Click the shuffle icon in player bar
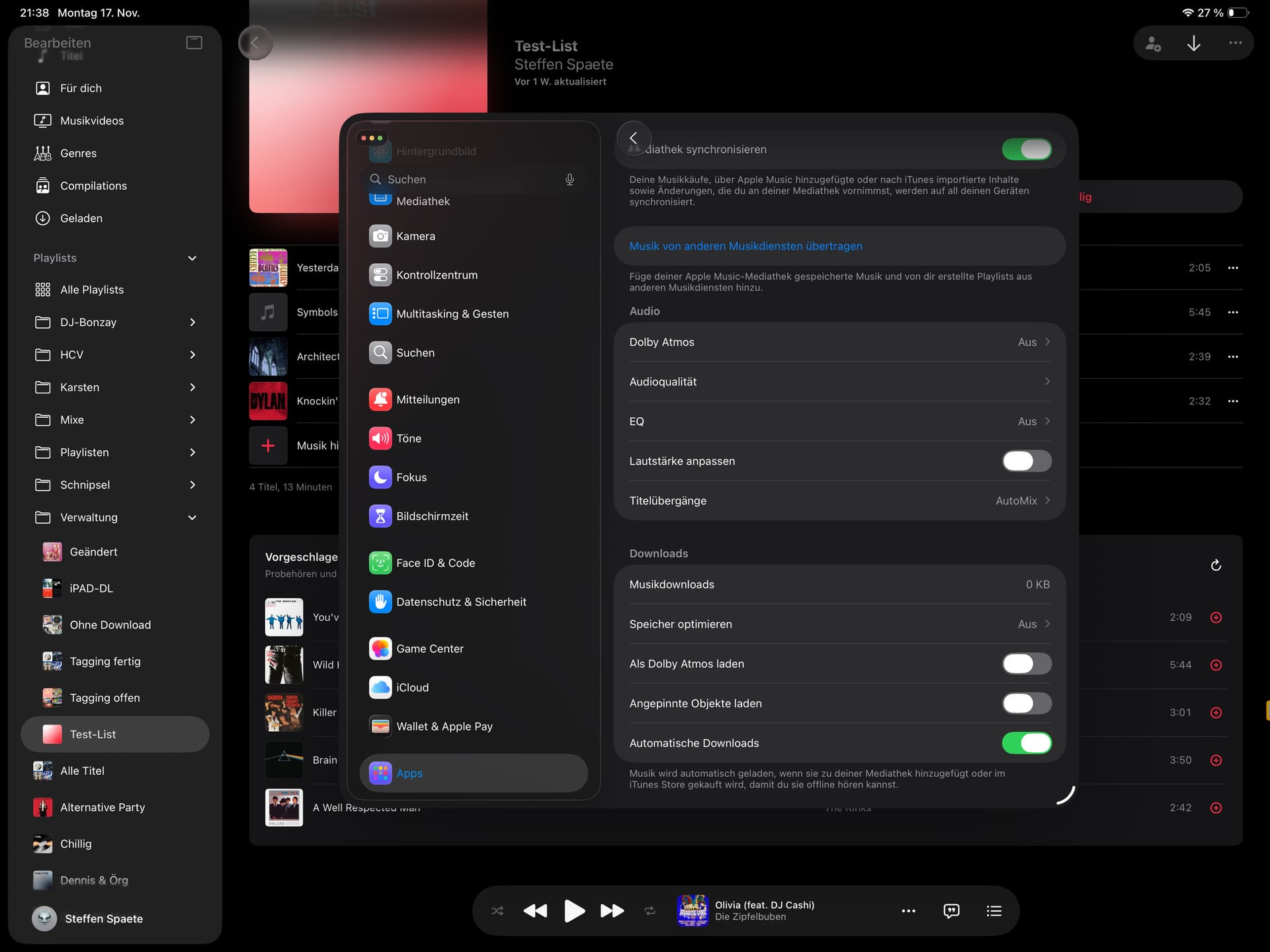 pyautogui.click(x=497, y=911)
